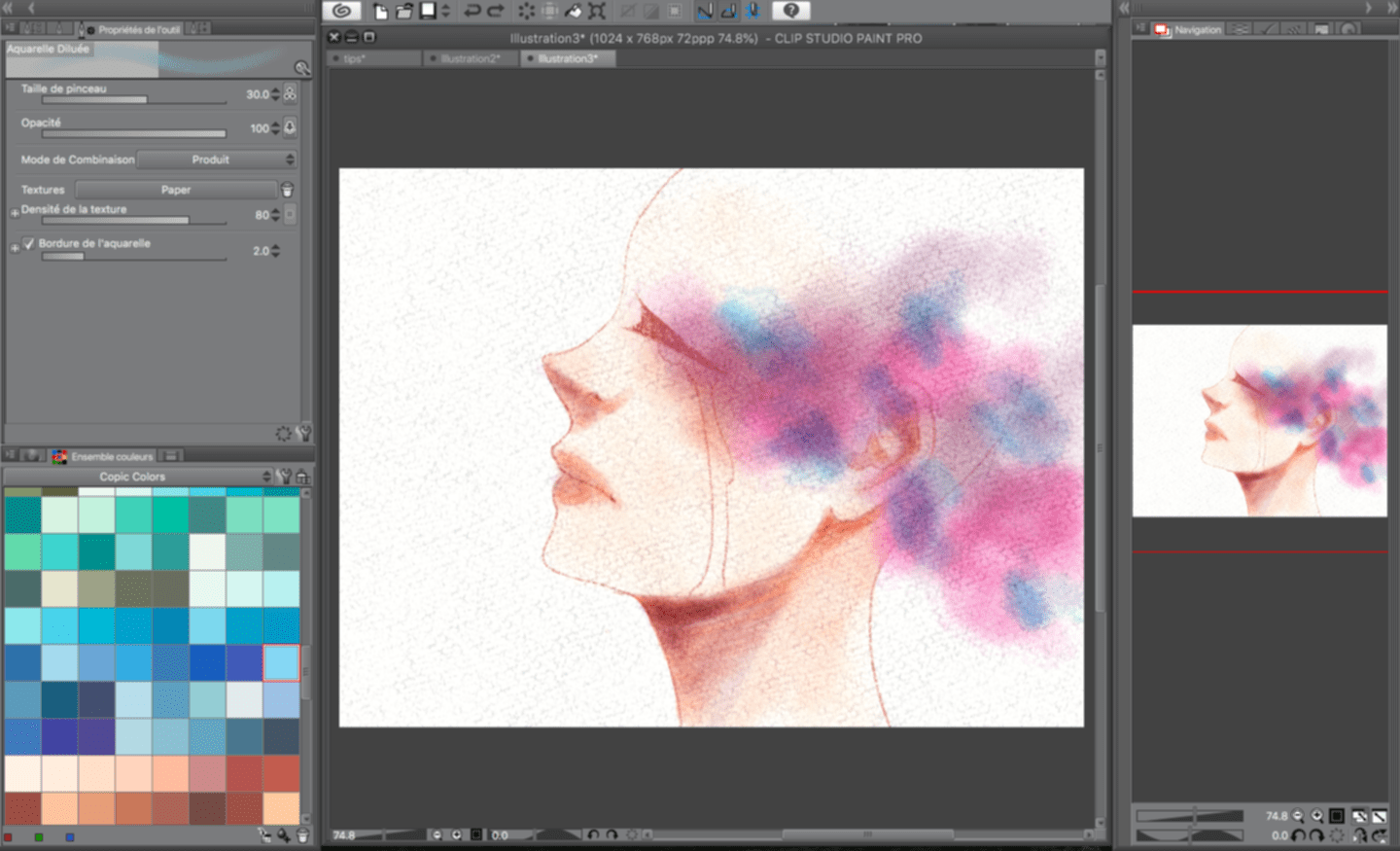Rotate view left in the Navigation panel
This screenshot has height=851, width=1400.
[1299, 835]
